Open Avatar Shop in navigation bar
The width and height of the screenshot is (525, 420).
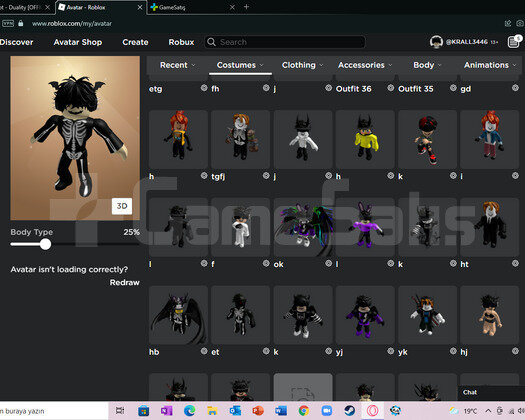point(78,42)
